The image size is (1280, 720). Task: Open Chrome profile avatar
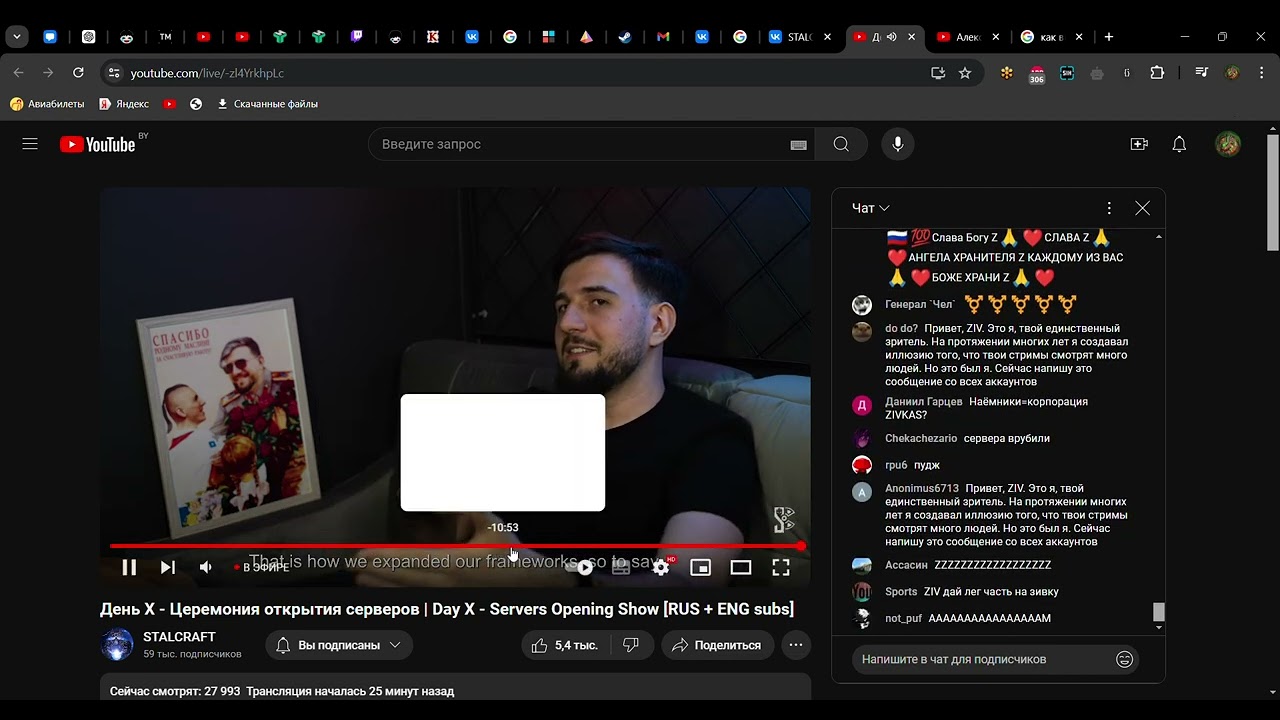(x=1232, y=73)
